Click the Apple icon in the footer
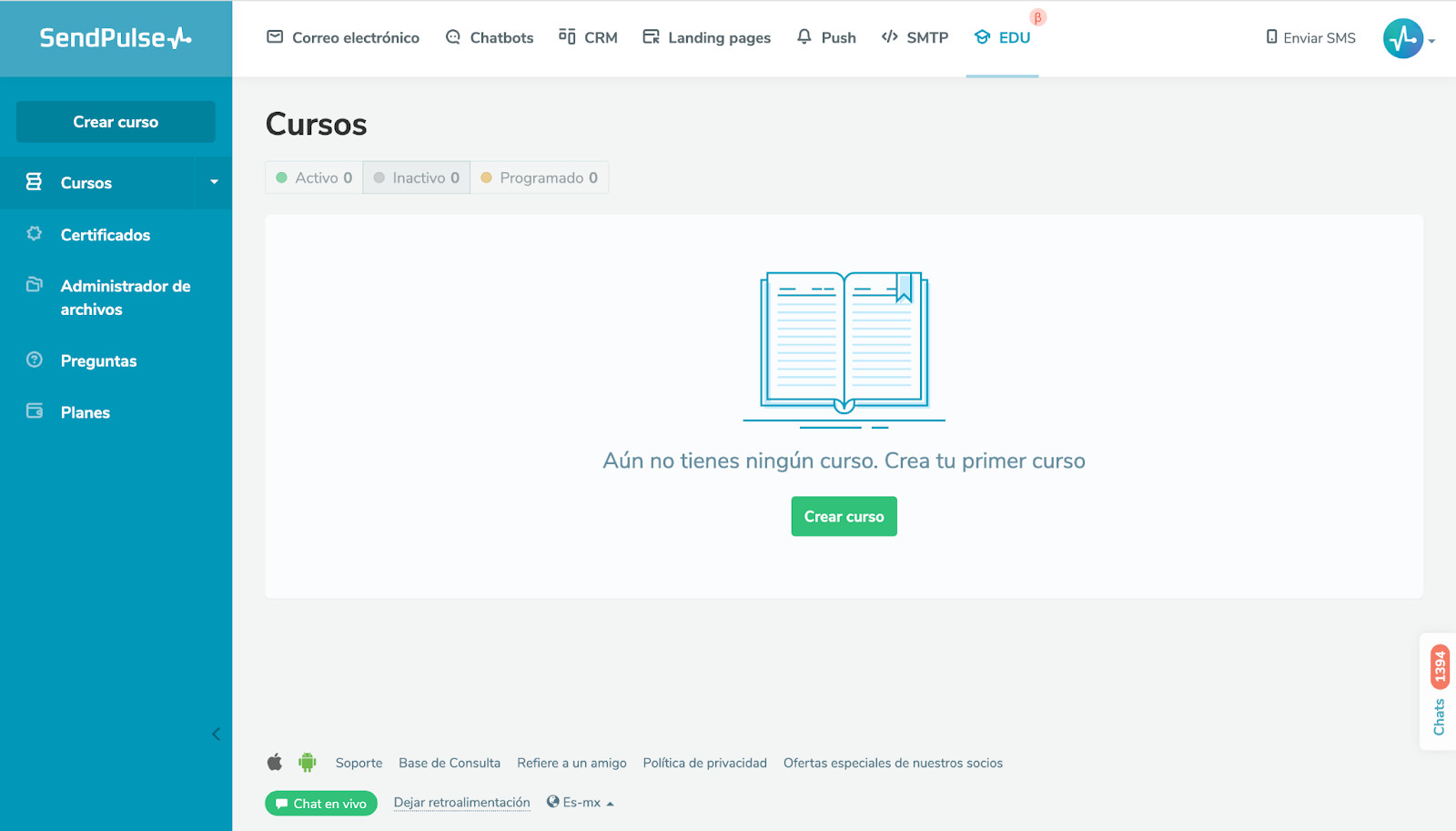The height and width of the screenshot is (831, 1456). pos(274,762)
